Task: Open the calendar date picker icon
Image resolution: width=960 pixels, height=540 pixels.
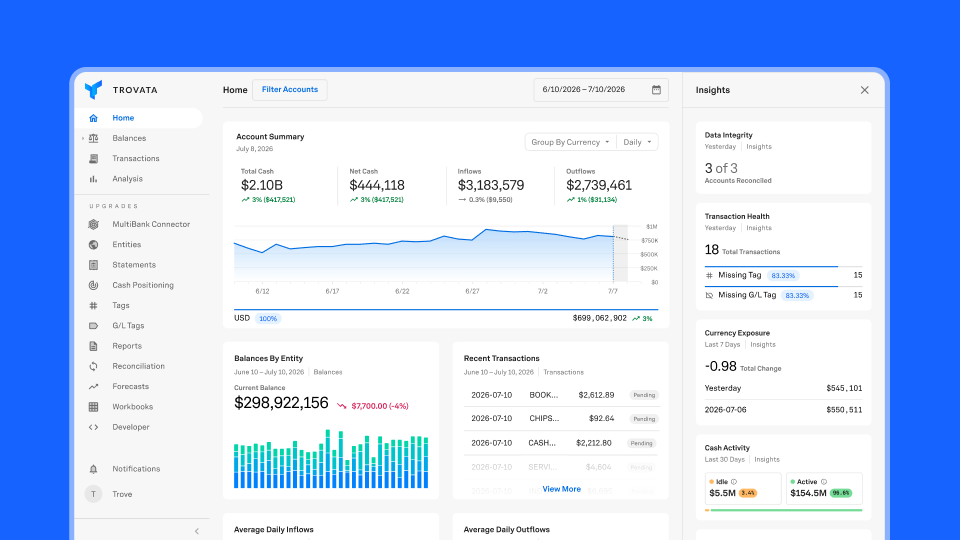Action: pos(656,90)
